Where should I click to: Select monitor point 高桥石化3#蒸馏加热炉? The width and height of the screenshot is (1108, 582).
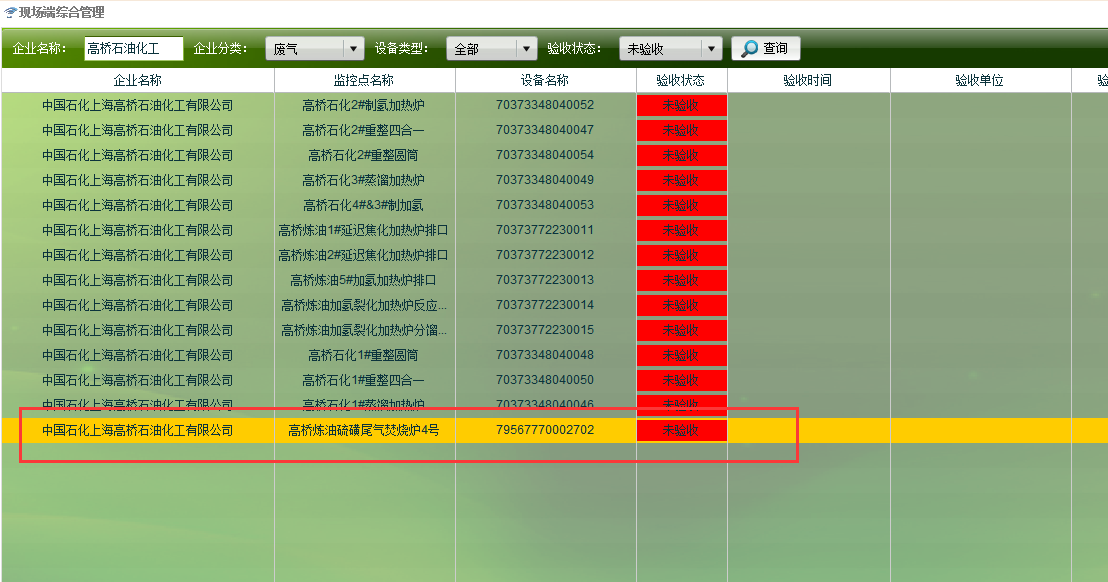[364, 180]
